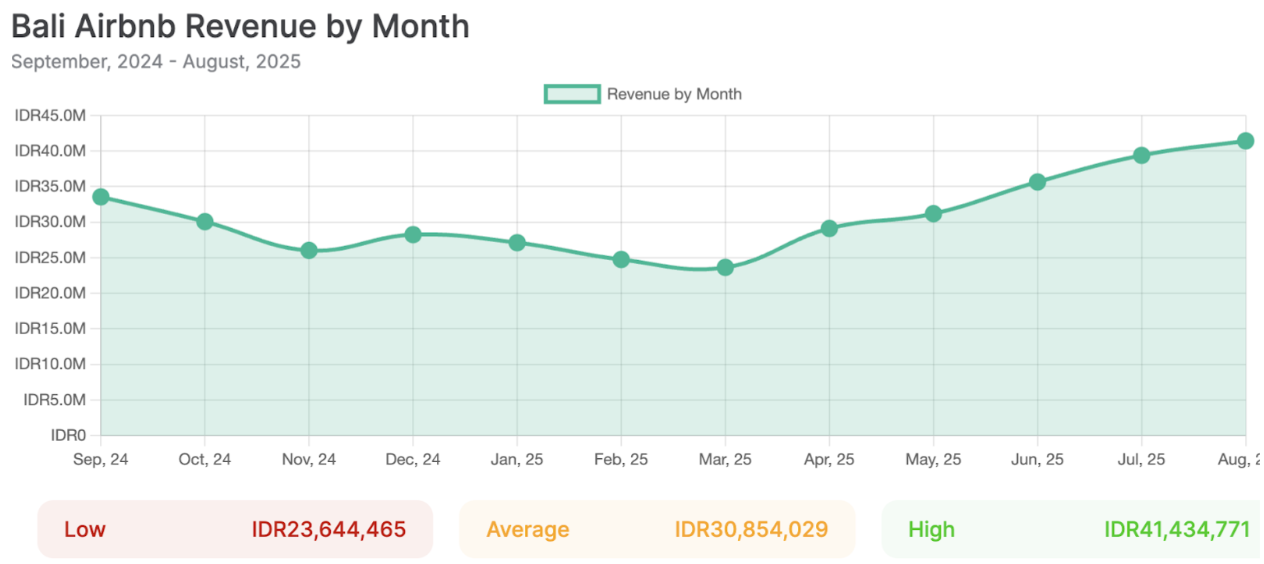Image resolution: width=1264 pixels, height=564 pixels.
Task: Select the Jan, 25 data point
Action: [517, 243]
